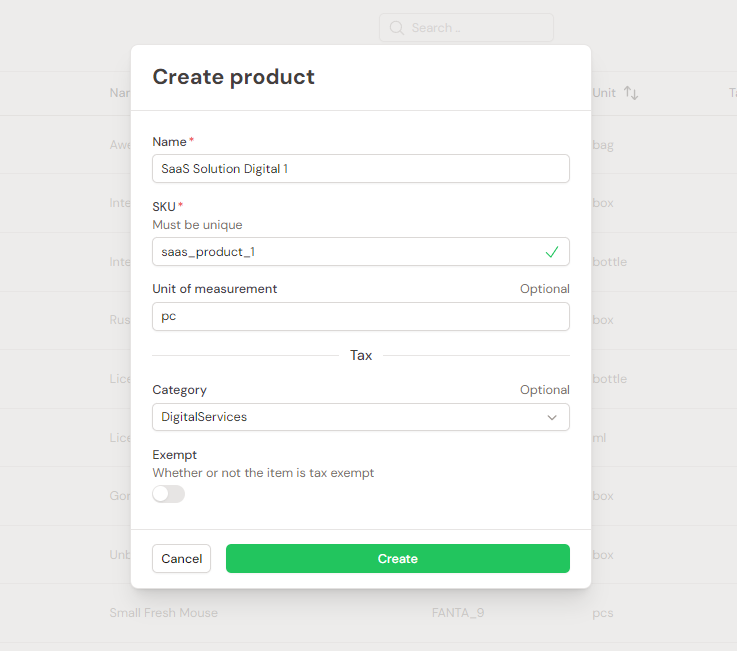Screen dimensions: 737x651
Task: Click the bag unit cell in the first row
Action: [x=603, y=145]
